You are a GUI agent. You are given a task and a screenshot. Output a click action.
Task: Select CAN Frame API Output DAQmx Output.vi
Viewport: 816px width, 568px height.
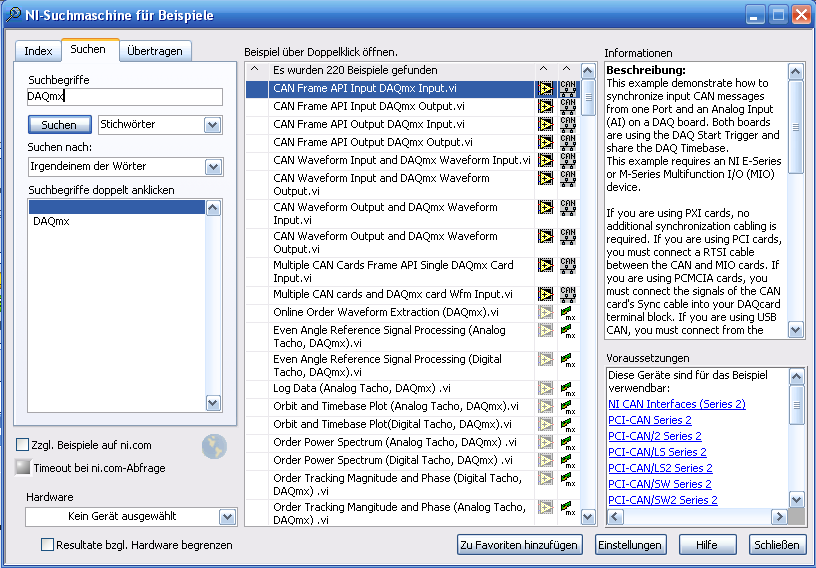(x=401, y=142)
